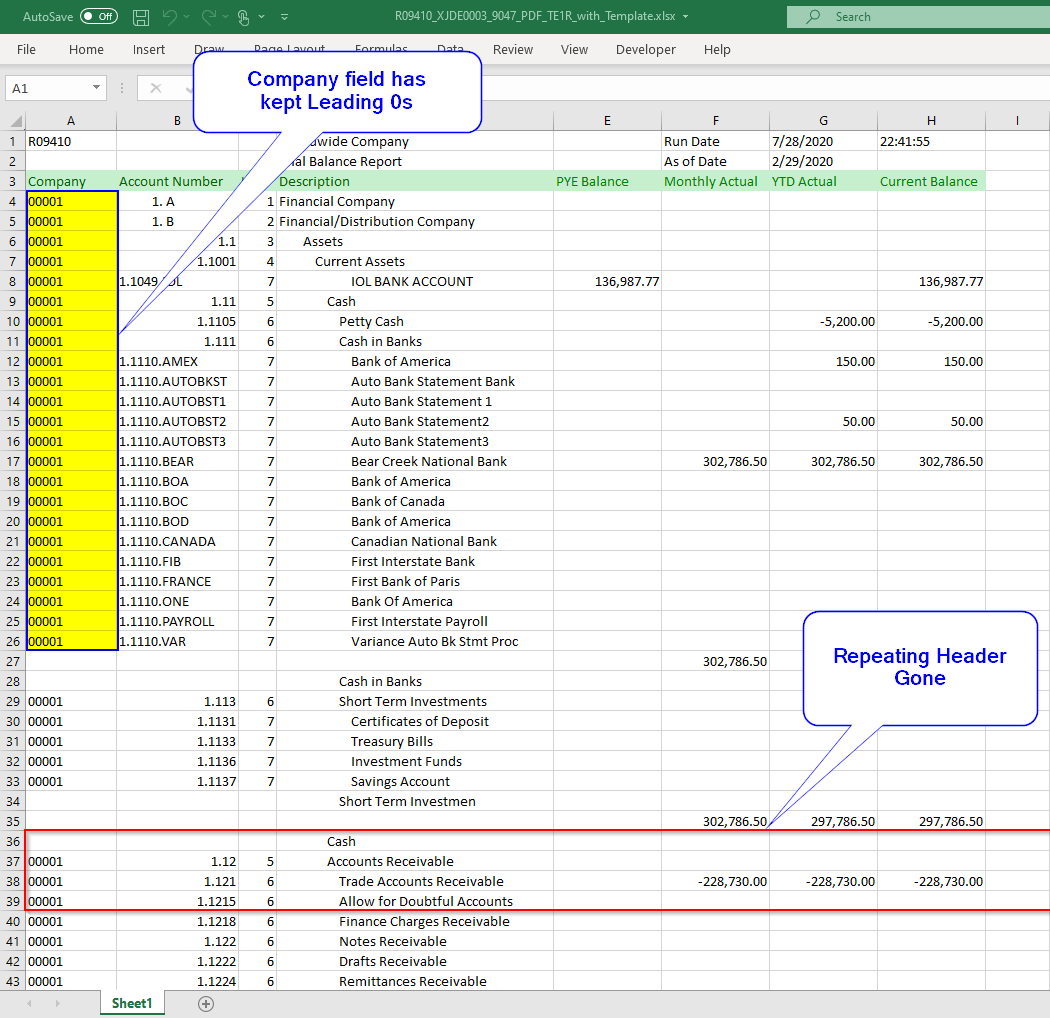This screenshot has width=1050, height=1018.
Task: Confirm entry with the formula bar checkmark
Action: click(x=189, y=88)
